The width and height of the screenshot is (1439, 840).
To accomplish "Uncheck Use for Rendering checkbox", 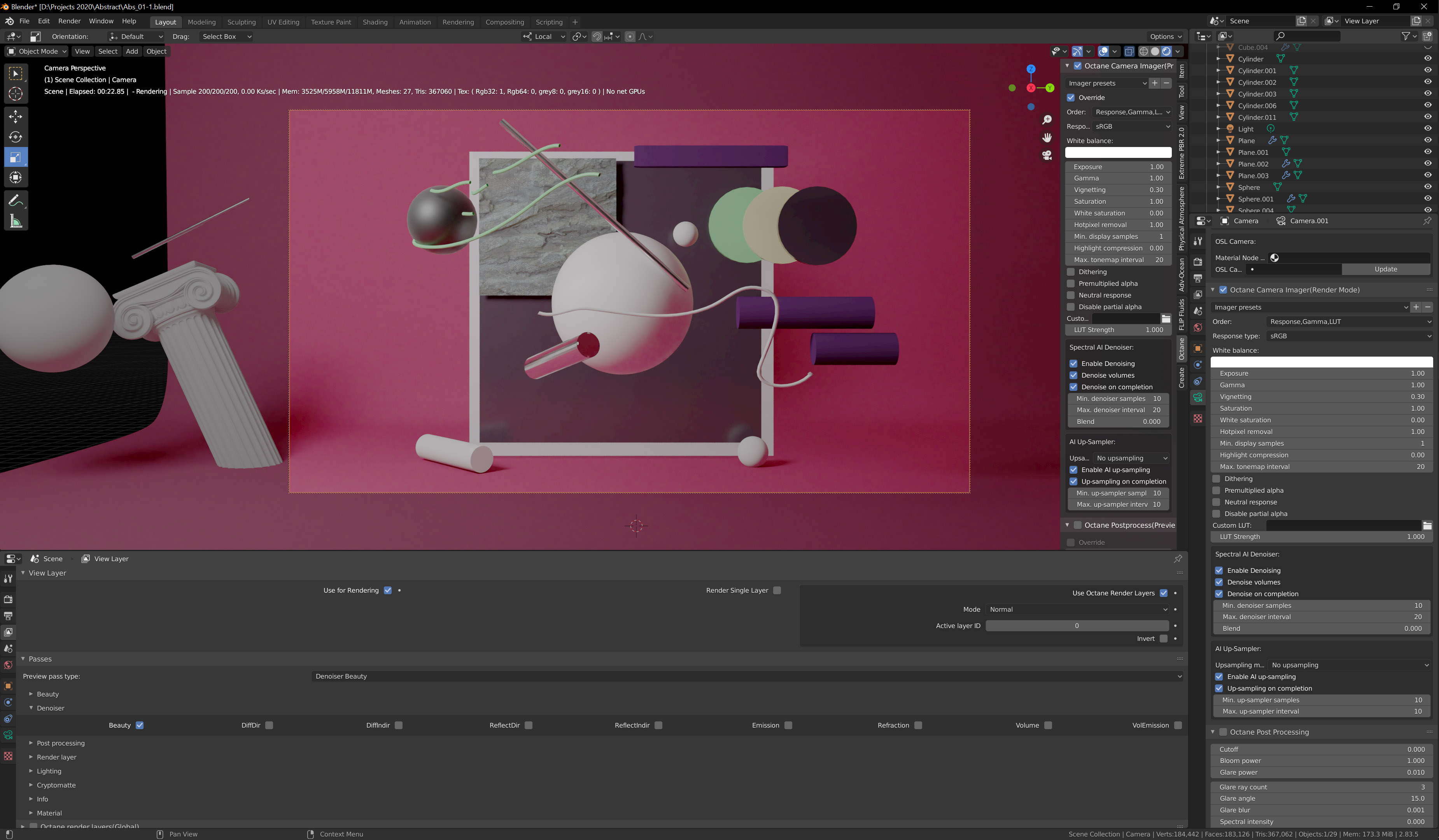I will [x=388, y=590].
